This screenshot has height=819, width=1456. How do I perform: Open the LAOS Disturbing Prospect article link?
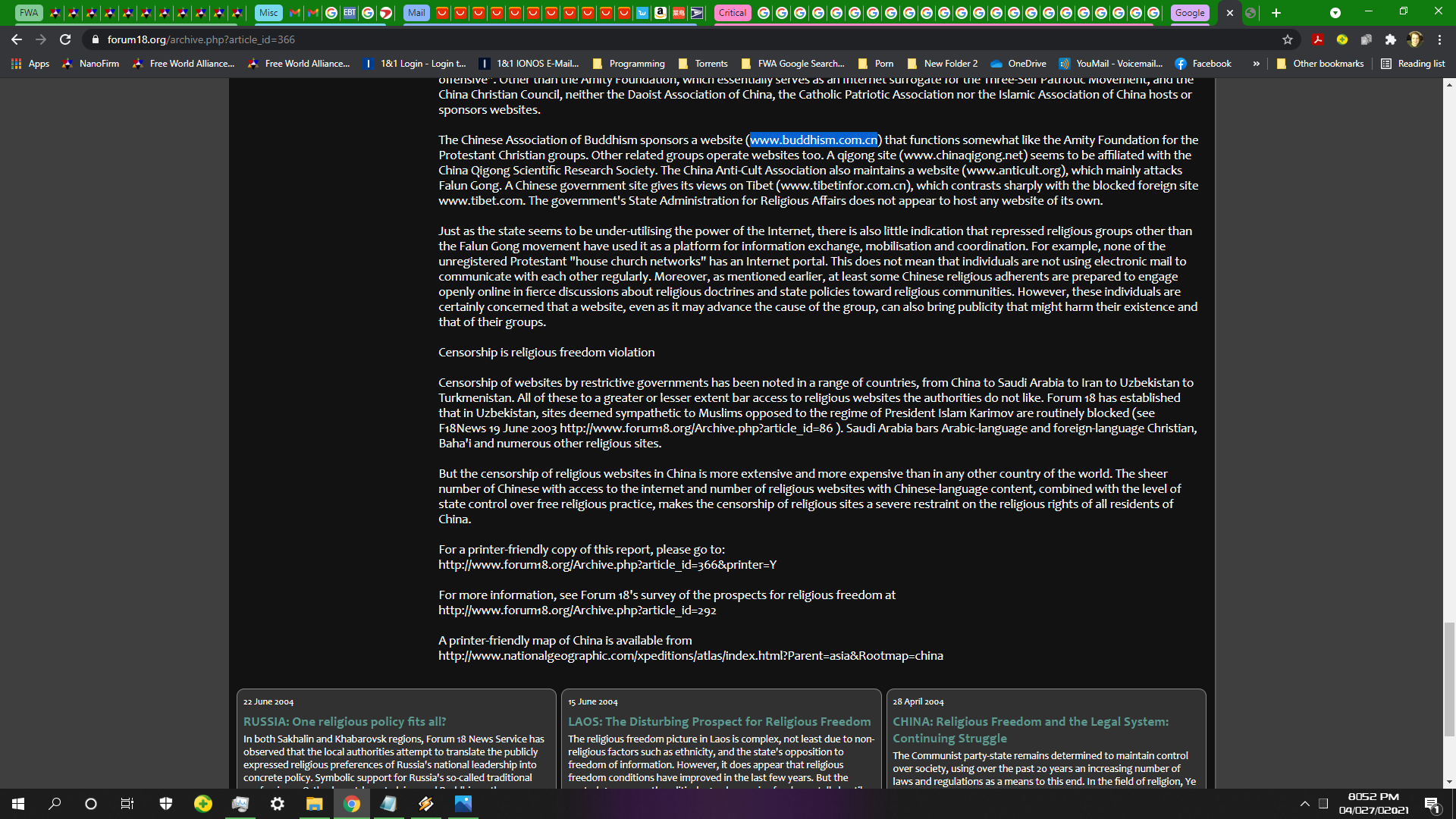719,721
